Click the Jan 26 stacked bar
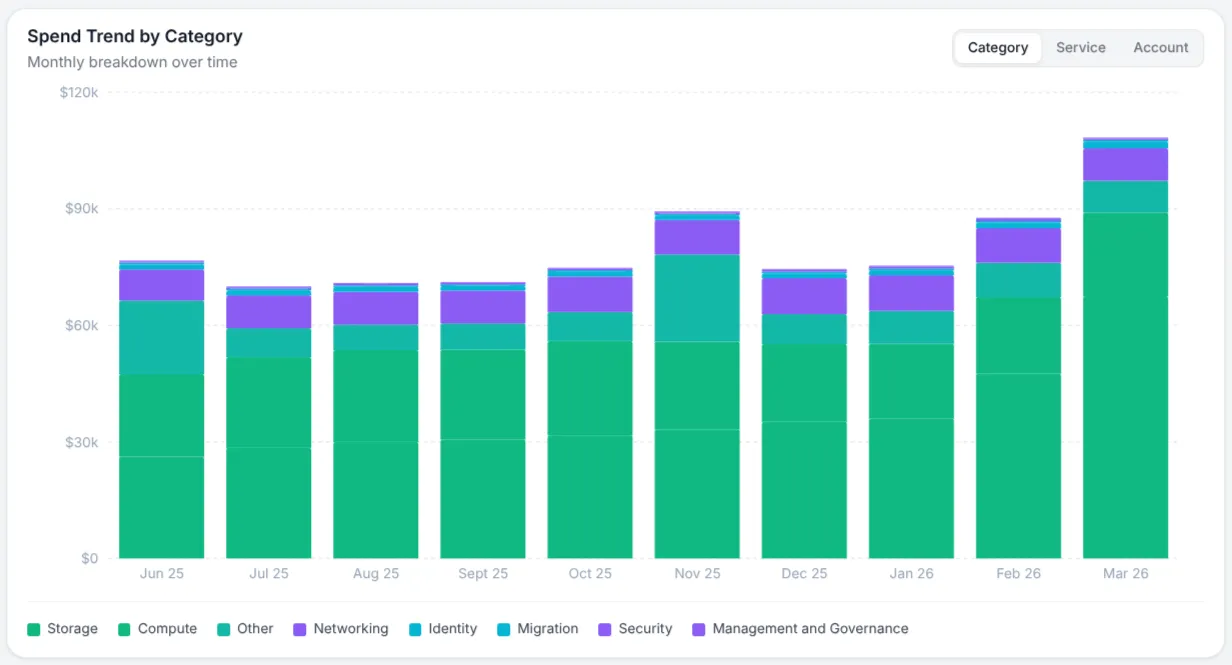This screenshot has width=1232, height=665. tap(911, 412)
